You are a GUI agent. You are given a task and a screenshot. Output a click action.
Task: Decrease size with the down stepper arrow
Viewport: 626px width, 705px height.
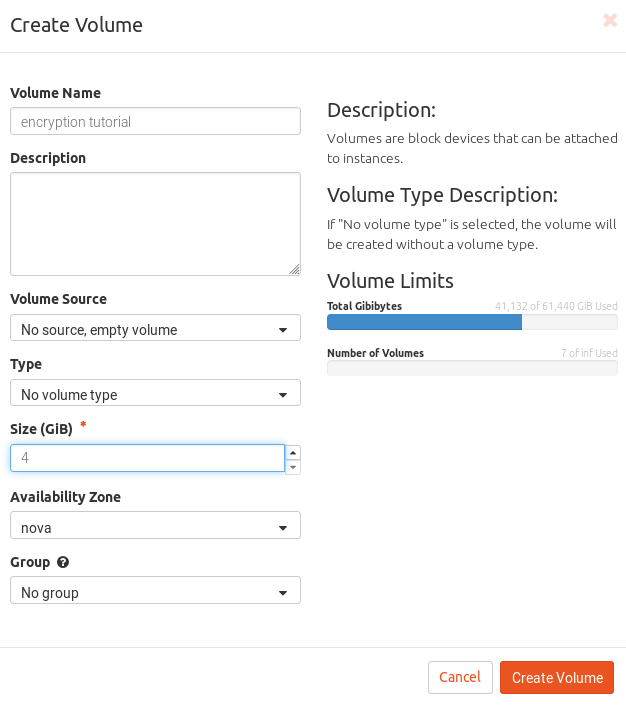coord(293,466)
